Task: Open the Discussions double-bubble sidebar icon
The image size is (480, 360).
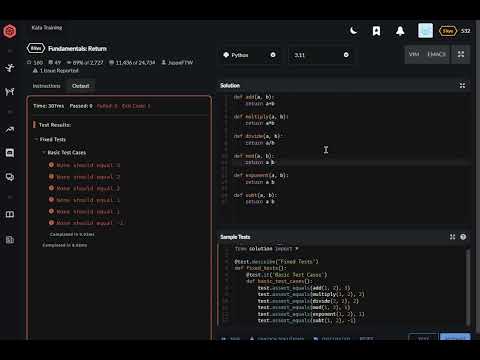Action: tap(10, 177)
